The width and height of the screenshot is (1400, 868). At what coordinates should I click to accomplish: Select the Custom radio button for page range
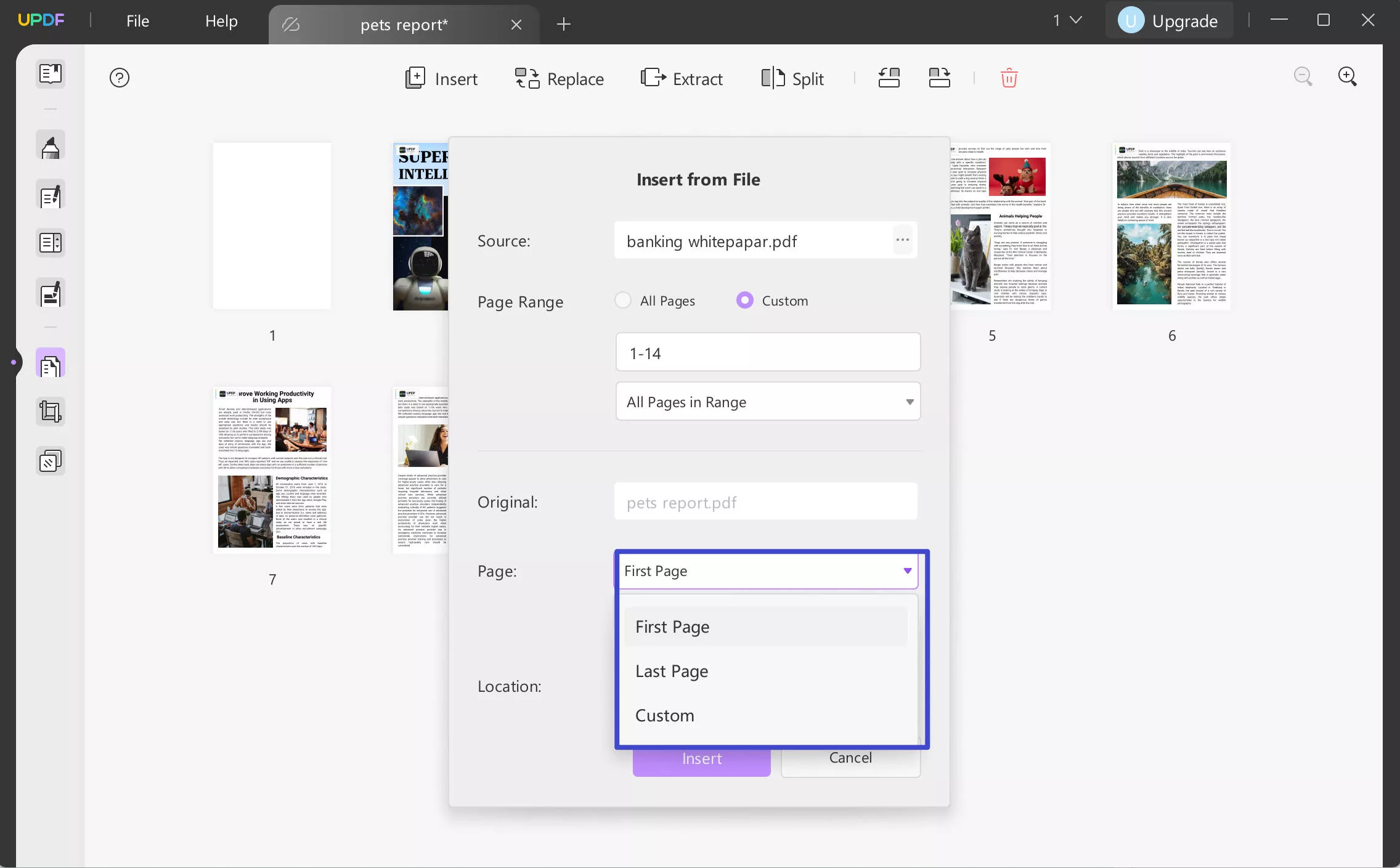(745, 300)
